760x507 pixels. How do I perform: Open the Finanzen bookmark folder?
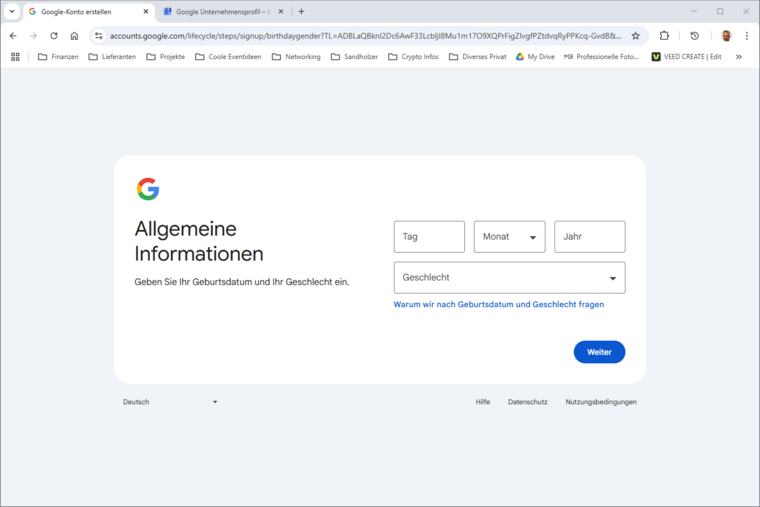click(x=58, y=57)
